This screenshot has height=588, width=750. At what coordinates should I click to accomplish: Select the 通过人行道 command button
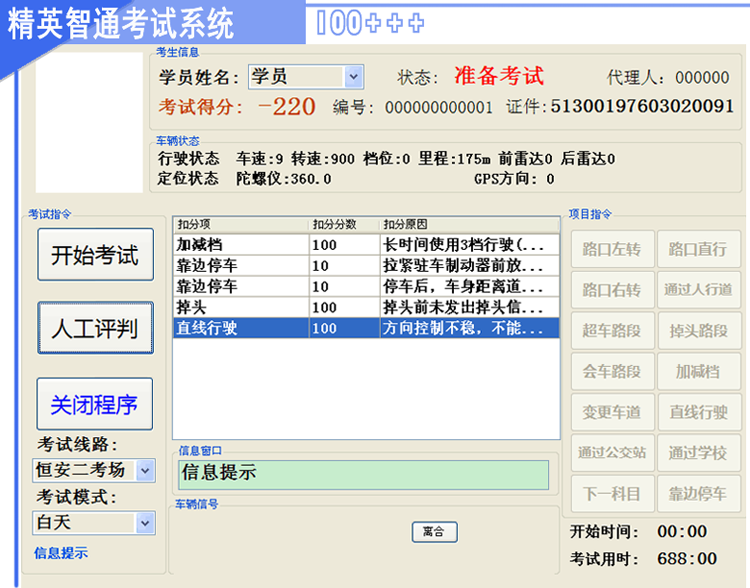699,289
